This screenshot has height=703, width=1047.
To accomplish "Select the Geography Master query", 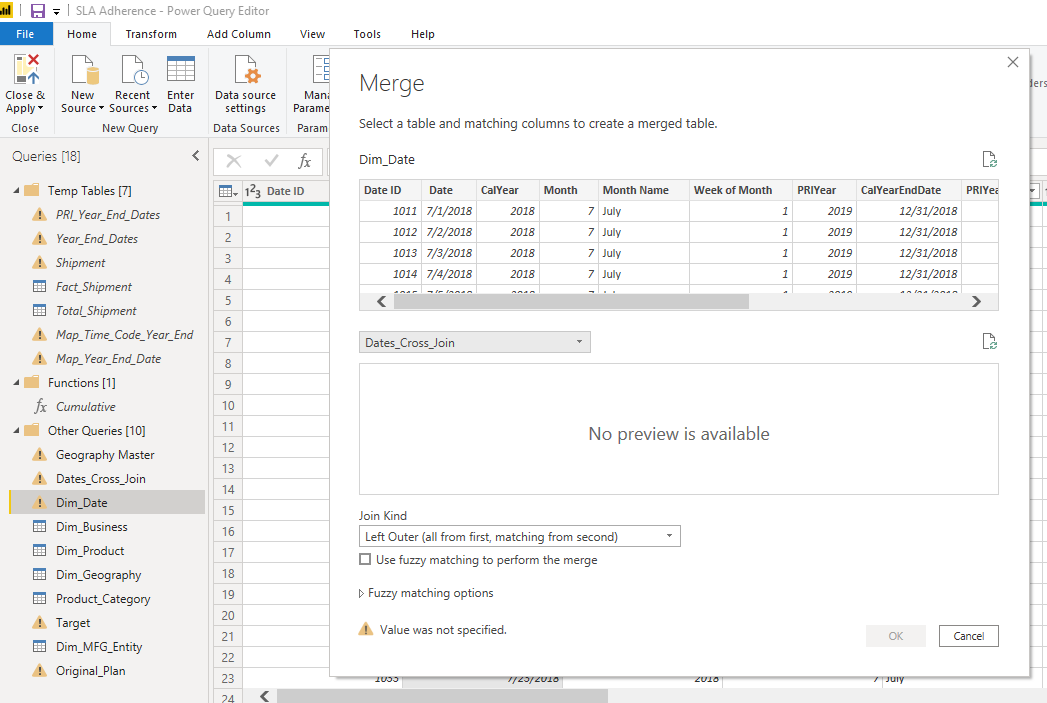I will pos(105,455).
